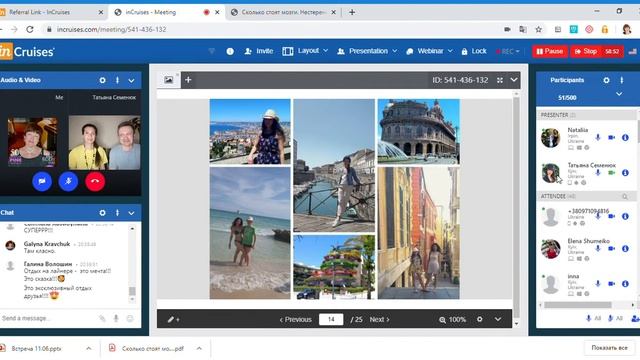Screen dimensions: 640x360
Task: Open emoji picker in chat
Action: point(130,318)
